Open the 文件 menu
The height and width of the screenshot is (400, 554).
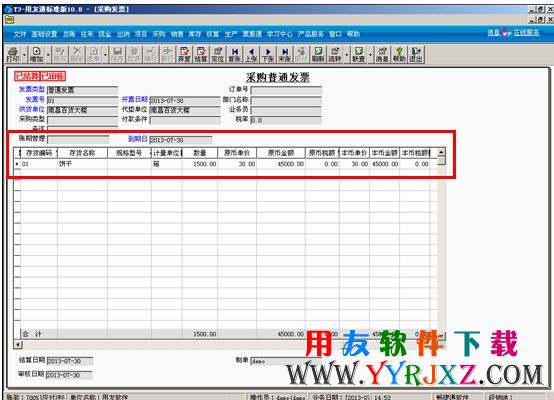20,34
